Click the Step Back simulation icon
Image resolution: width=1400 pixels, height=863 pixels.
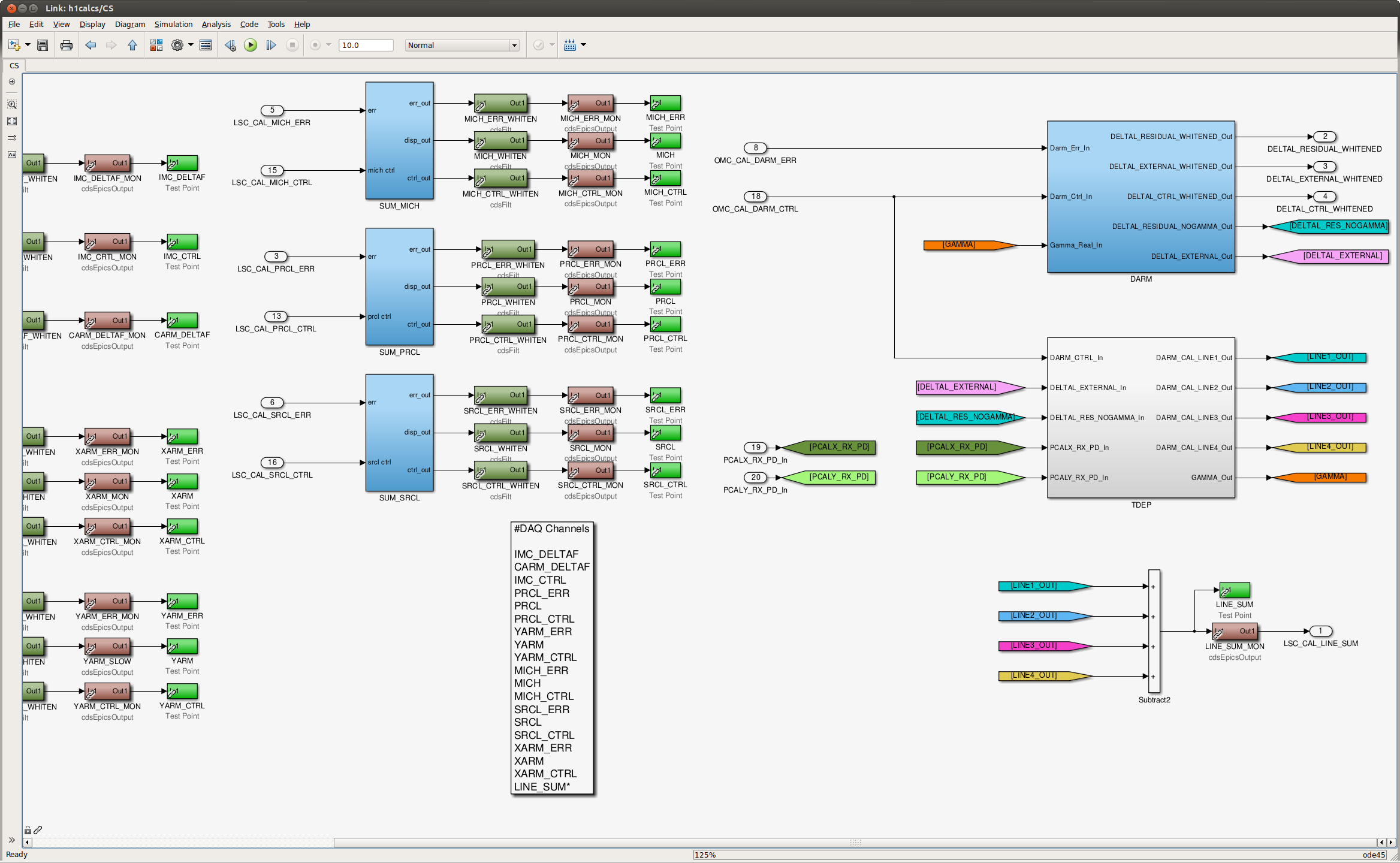pyautogui.click(x=230, y=45)
